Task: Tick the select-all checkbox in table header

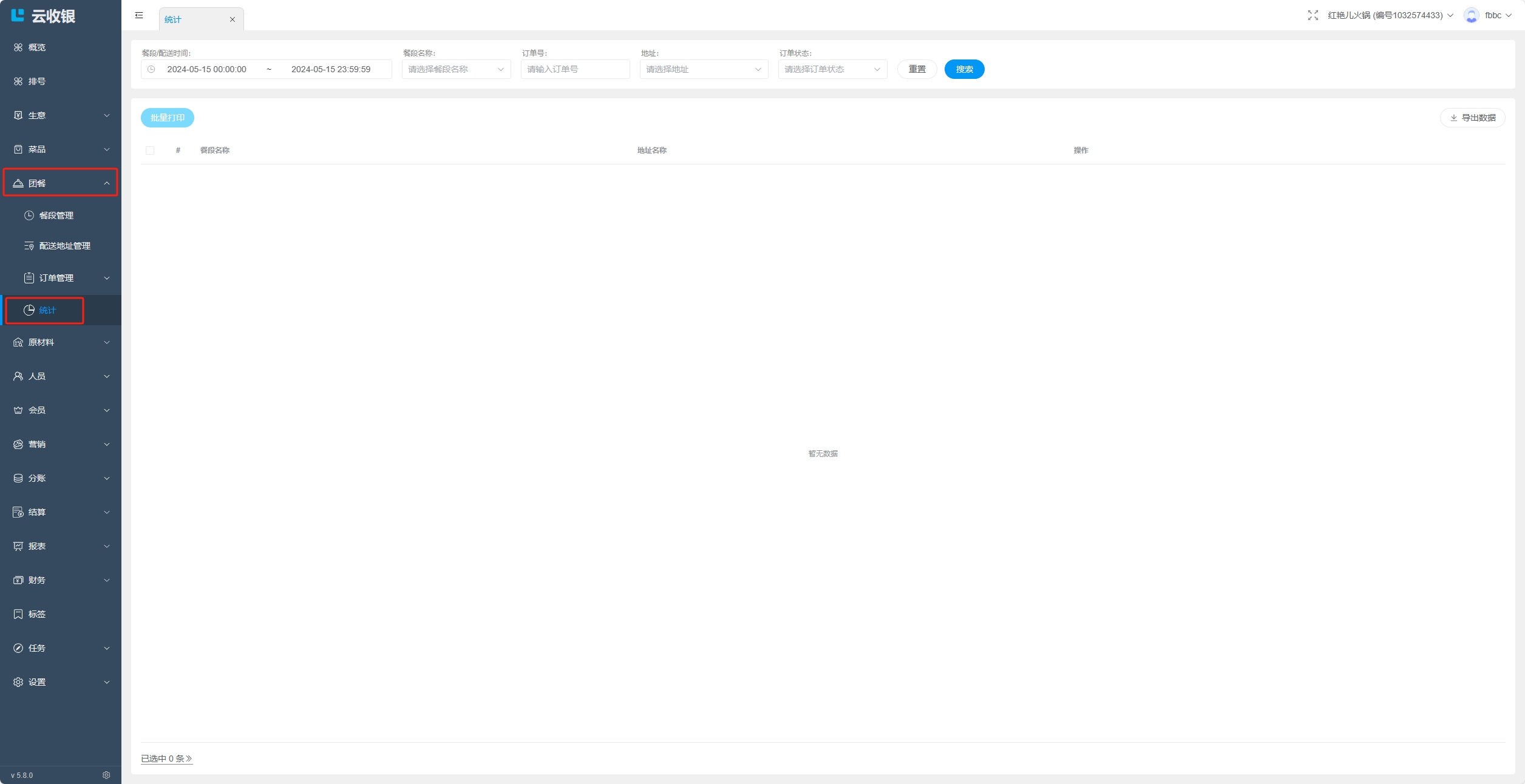Action: pyautogui.click(x=150, y=150)
